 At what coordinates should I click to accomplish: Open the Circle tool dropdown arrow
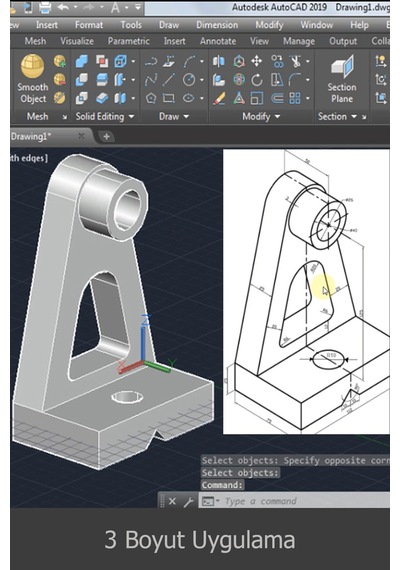(201, 79)
